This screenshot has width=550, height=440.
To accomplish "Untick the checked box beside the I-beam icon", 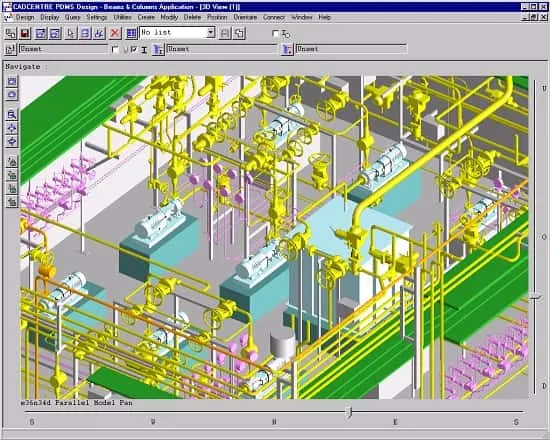I will coord(134,49).
